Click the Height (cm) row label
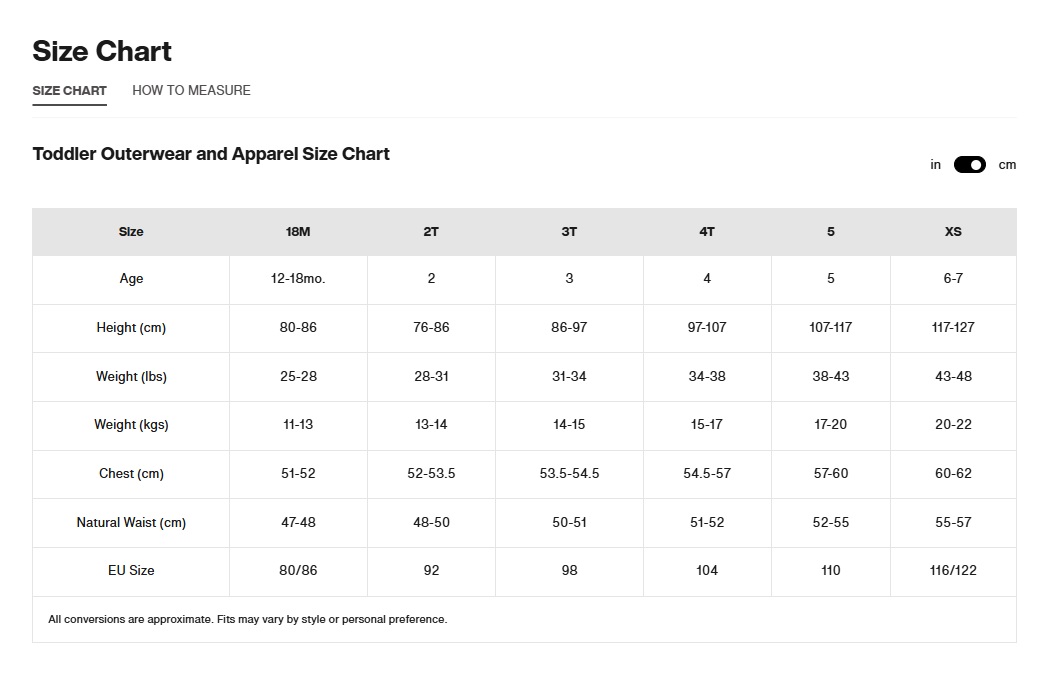1052x683 pixels. tap(131, 328)
